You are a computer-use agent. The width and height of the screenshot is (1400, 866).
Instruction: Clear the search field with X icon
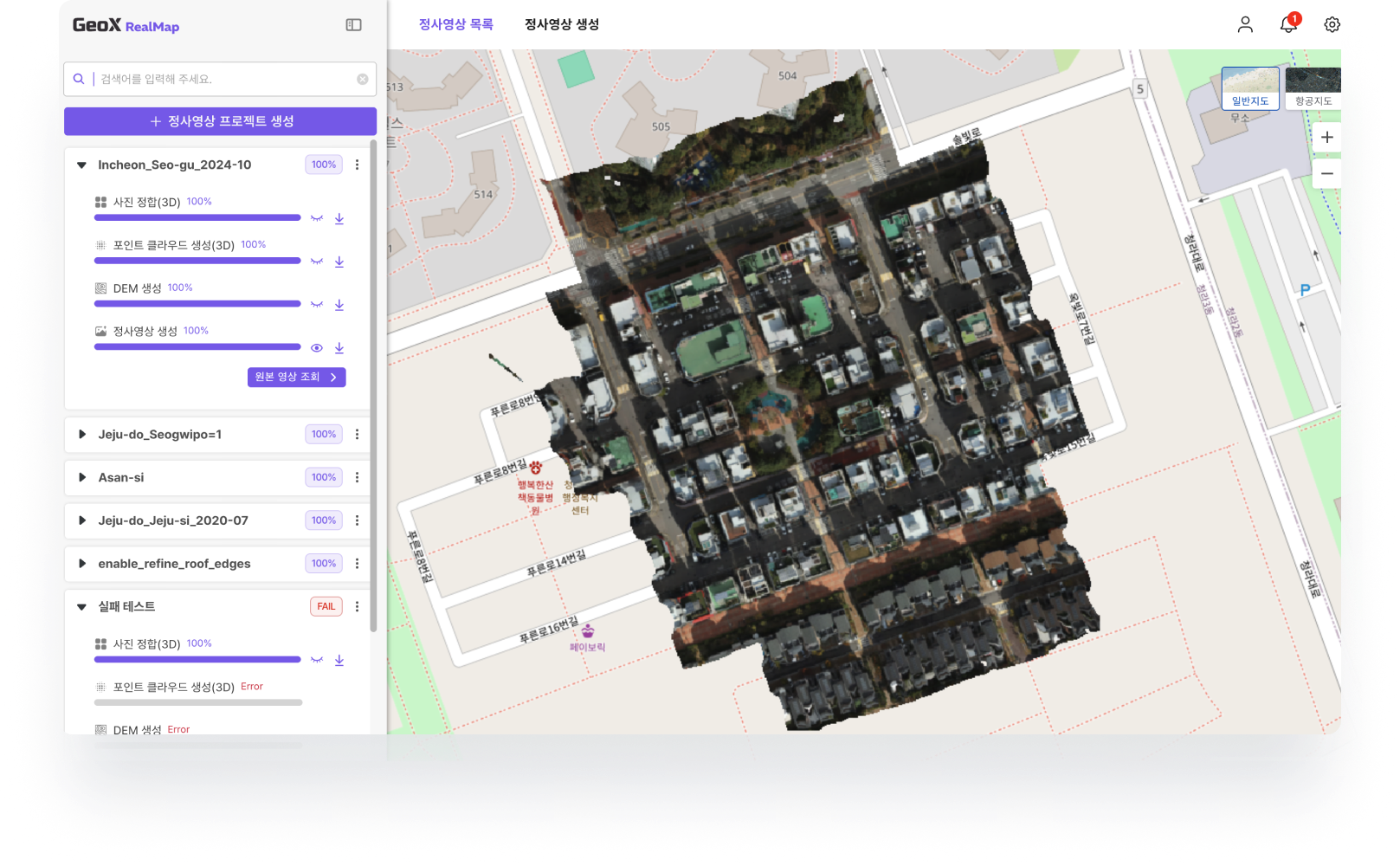(x=363, y=79)
